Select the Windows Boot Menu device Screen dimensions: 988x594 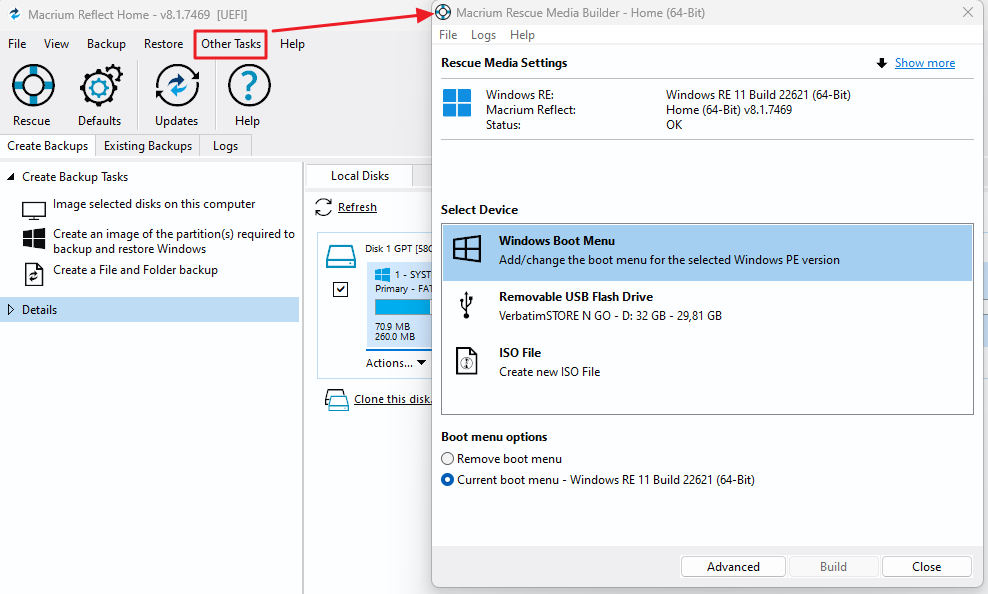tap(707, 253)
